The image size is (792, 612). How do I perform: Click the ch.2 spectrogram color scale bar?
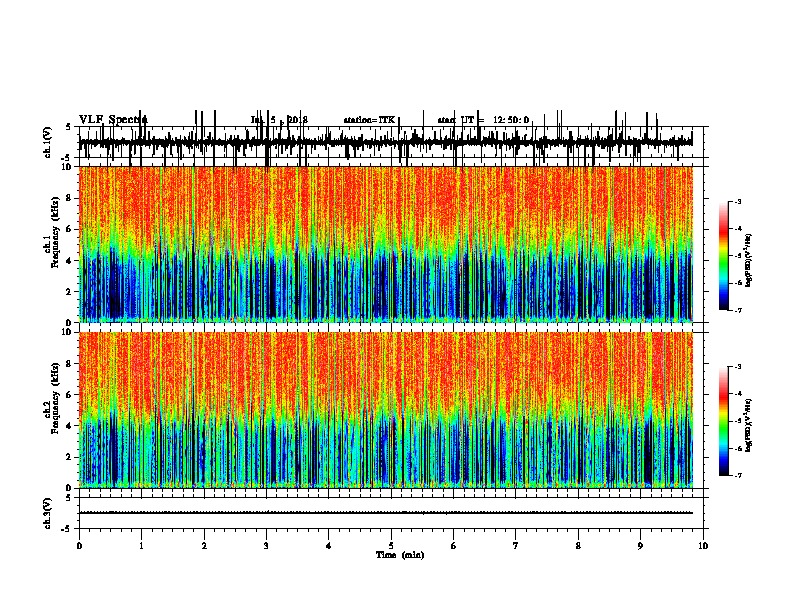724,421
